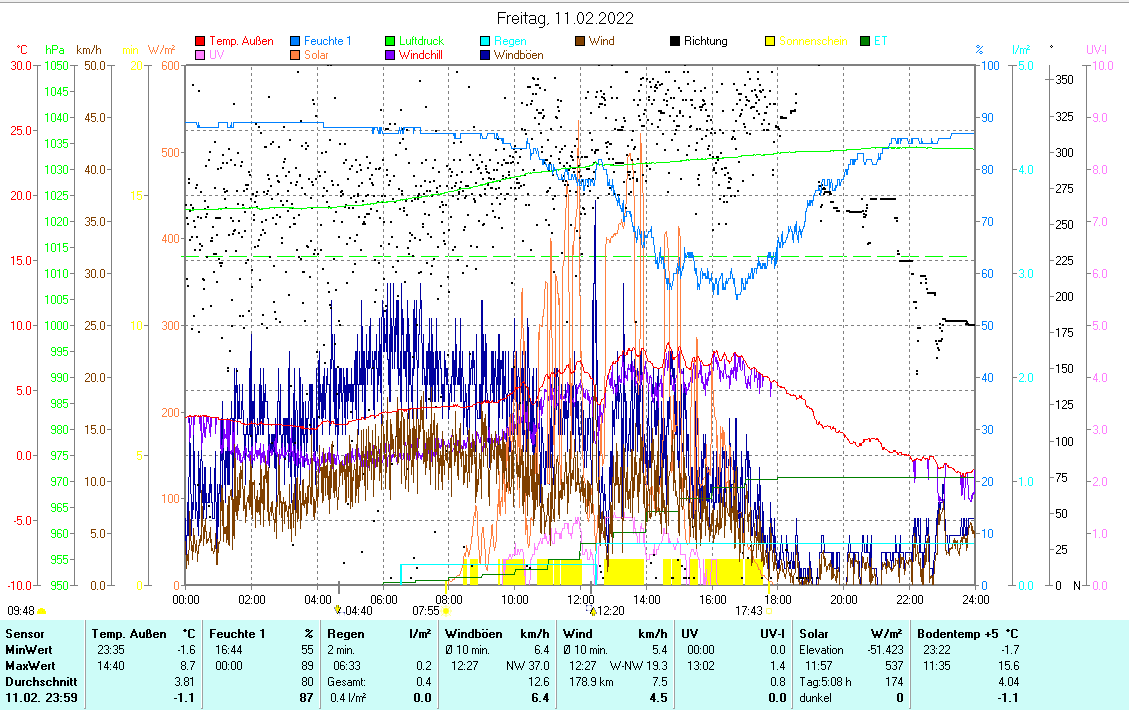The height and width of the screenshot is (710, 1129).
Task: Click the orange Solar legend square
Action: (296, 55)
